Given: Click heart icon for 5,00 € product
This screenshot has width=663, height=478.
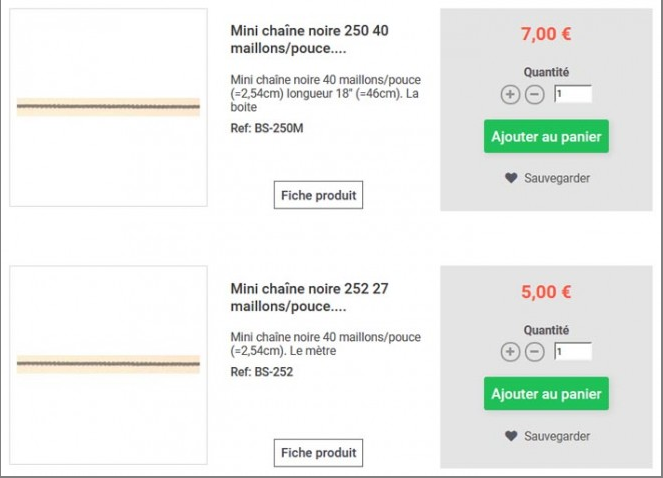Looking at the screenshot, I should [x=511, y=436].
